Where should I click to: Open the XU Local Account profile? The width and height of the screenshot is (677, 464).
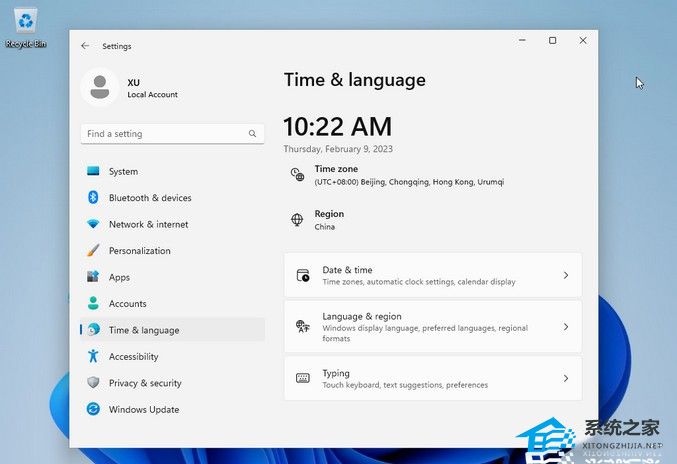(100, 88)
